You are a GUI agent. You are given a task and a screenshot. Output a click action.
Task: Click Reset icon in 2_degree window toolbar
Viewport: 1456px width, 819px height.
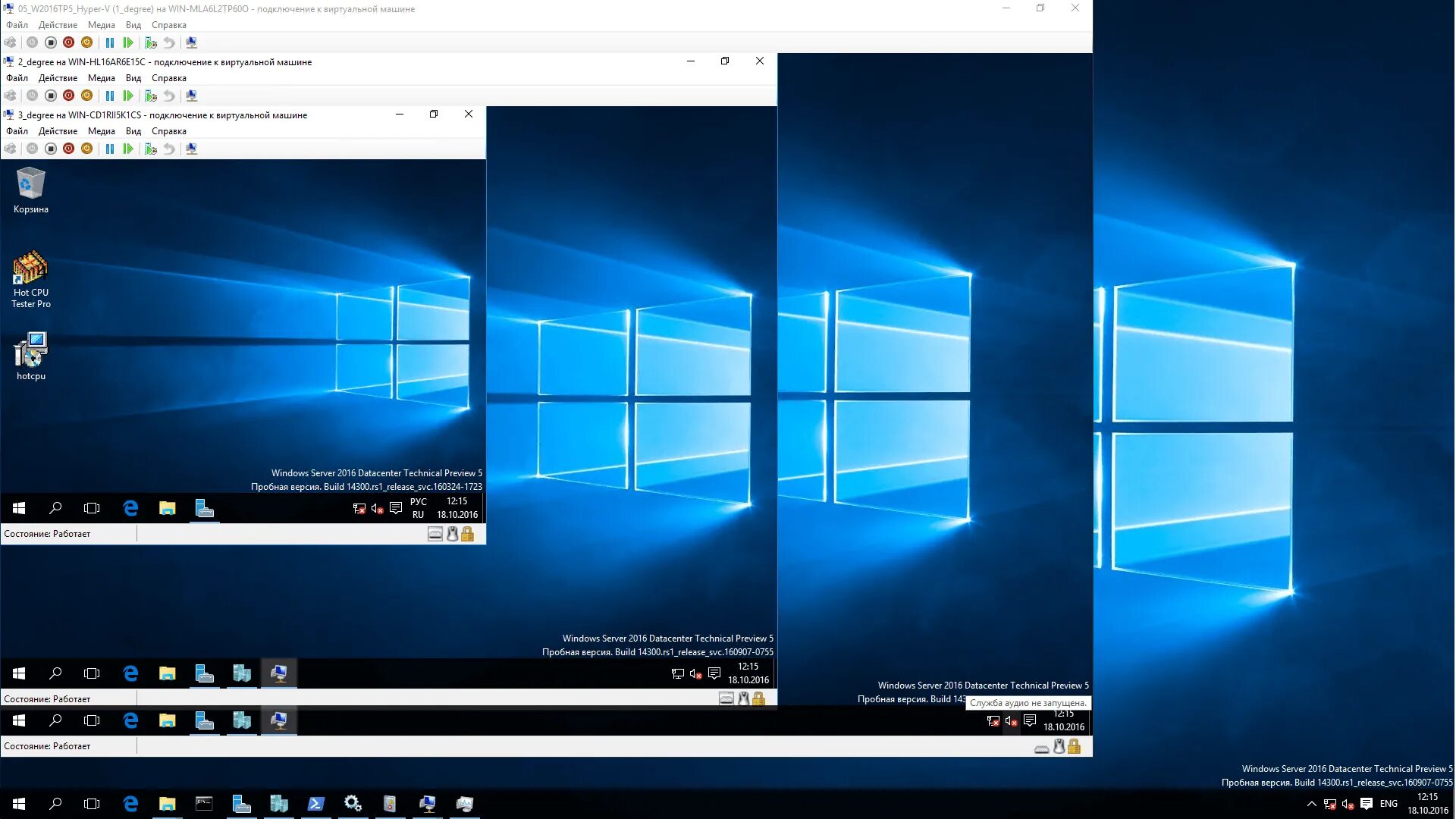[x=128, y=96]
